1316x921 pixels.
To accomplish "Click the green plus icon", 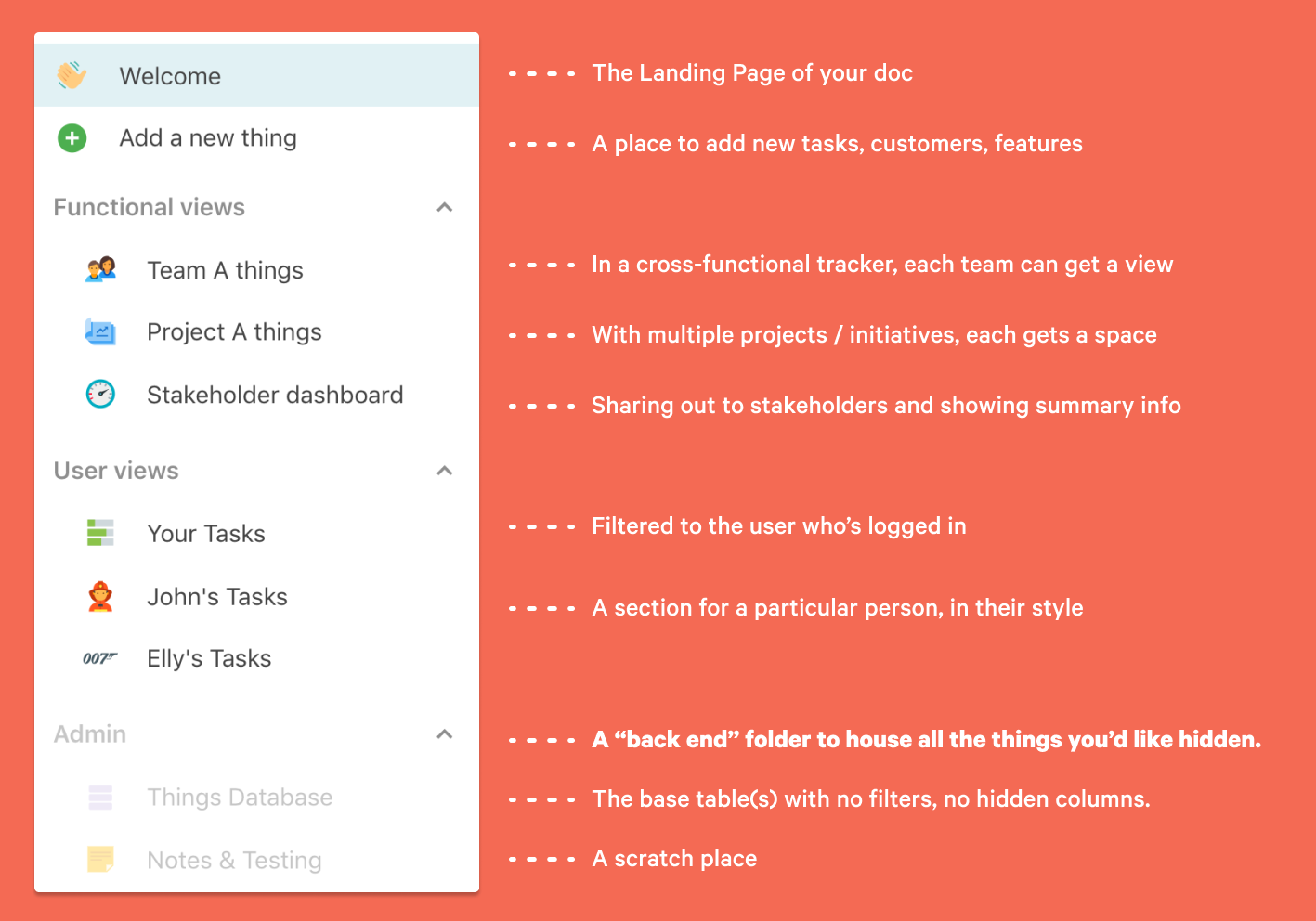I will [72, 138].
